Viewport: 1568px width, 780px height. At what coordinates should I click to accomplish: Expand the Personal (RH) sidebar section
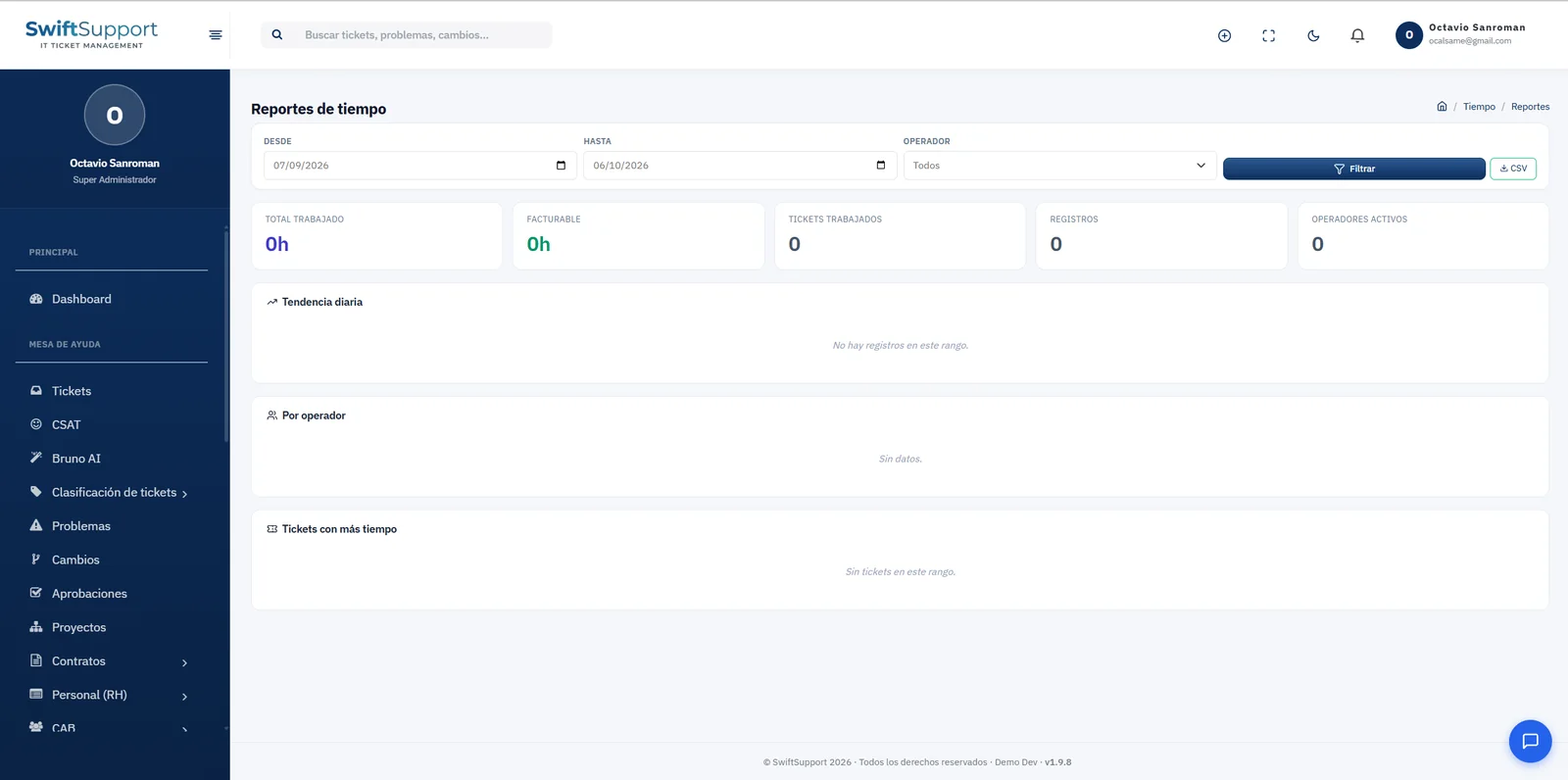pyautogui.click(x=184, y=697)
